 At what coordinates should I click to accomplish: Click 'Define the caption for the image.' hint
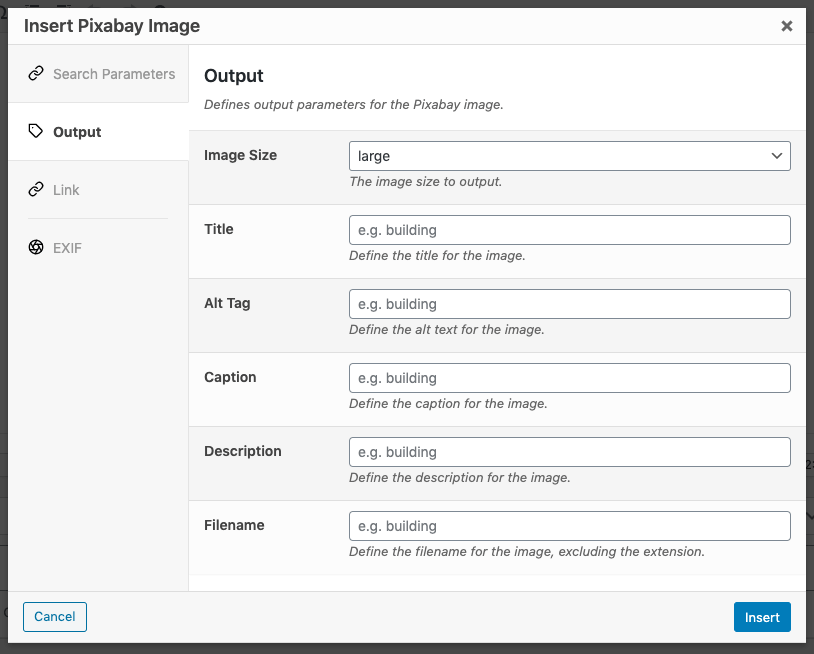click(448, 403)
